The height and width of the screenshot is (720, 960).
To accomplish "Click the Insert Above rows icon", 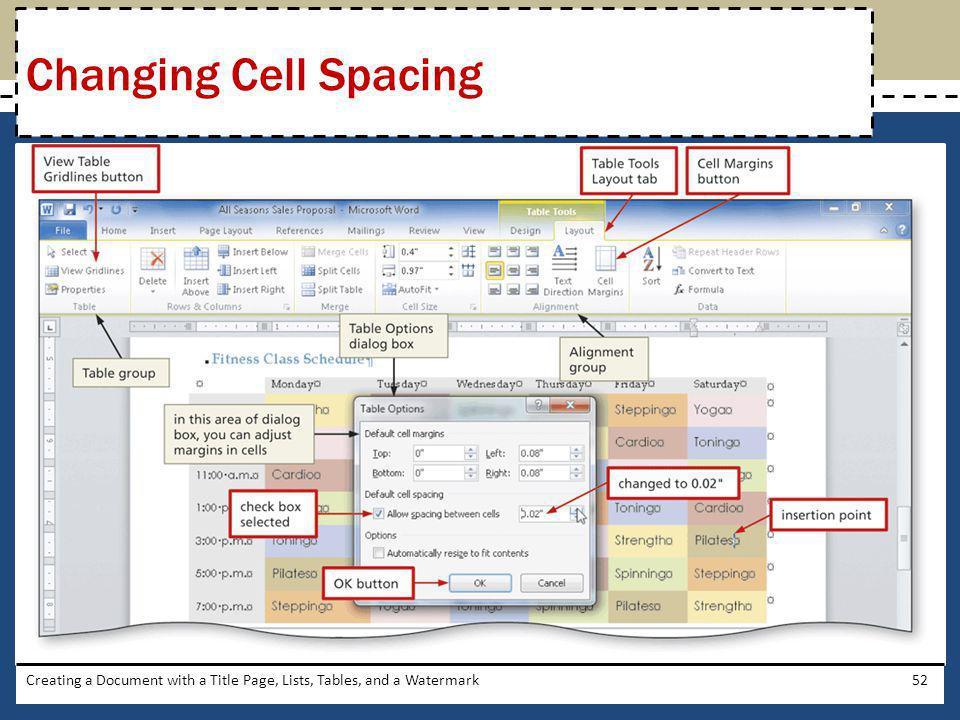I will (x=196, y=258).
